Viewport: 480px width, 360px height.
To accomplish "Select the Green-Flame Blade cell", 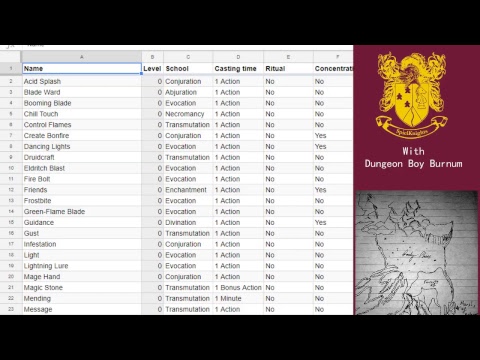I will (x=82, y=212).
